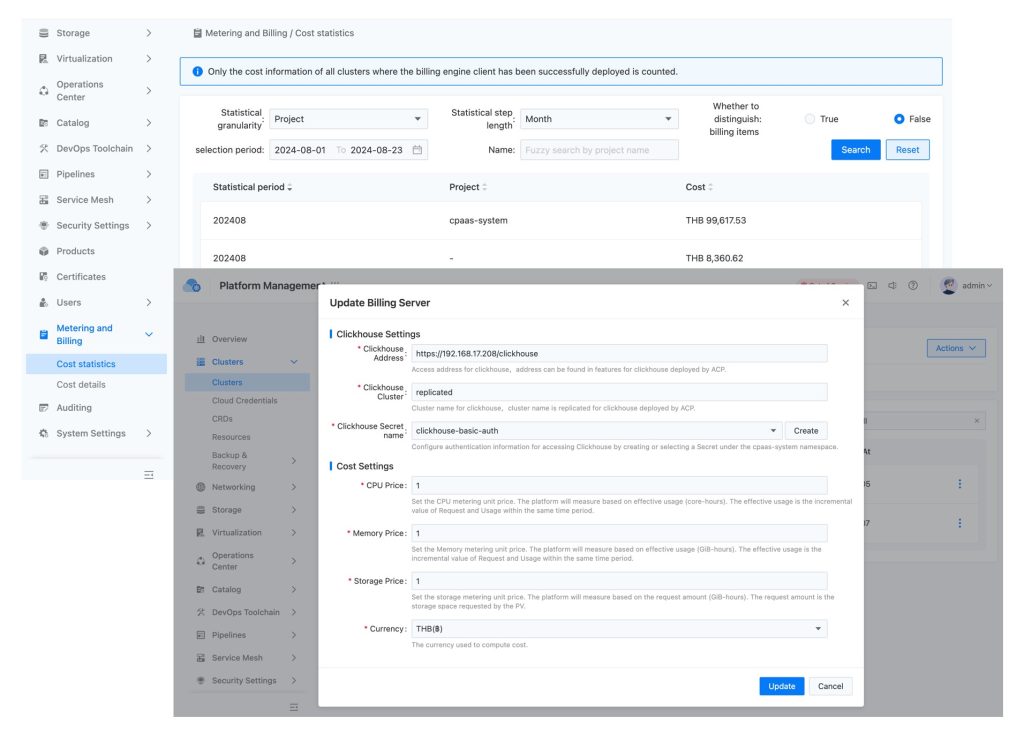This screenshot has height=733, width=1024.
Task: Click the Search button
Action: [x=855, y=150]
